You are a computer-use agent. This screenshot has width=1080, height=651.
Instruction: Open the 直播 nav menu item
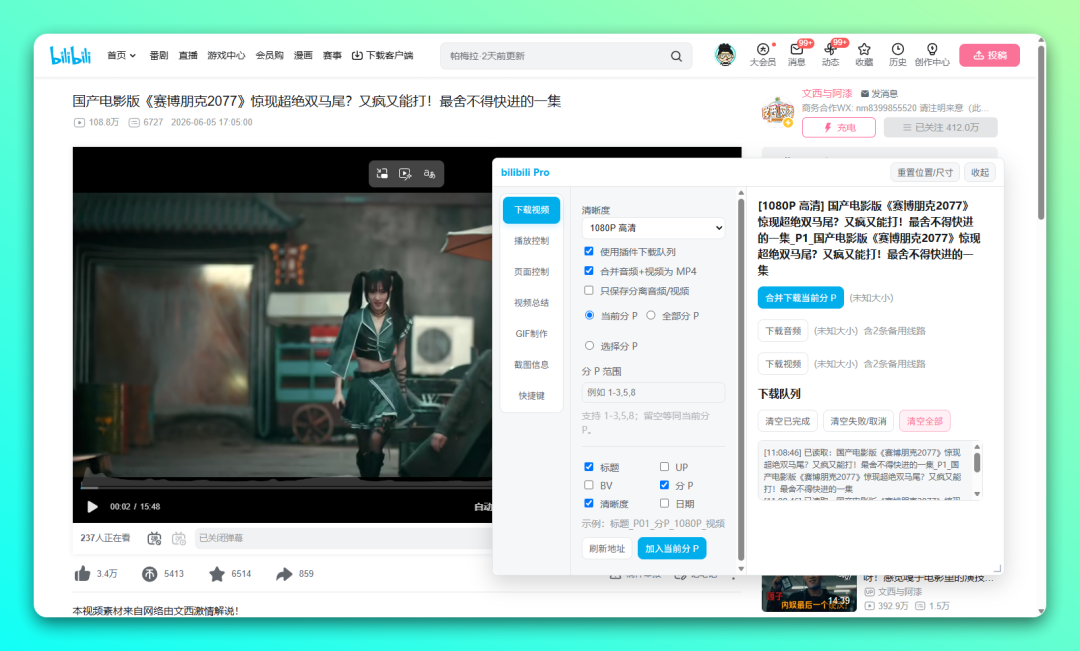(x=188, y=55)
